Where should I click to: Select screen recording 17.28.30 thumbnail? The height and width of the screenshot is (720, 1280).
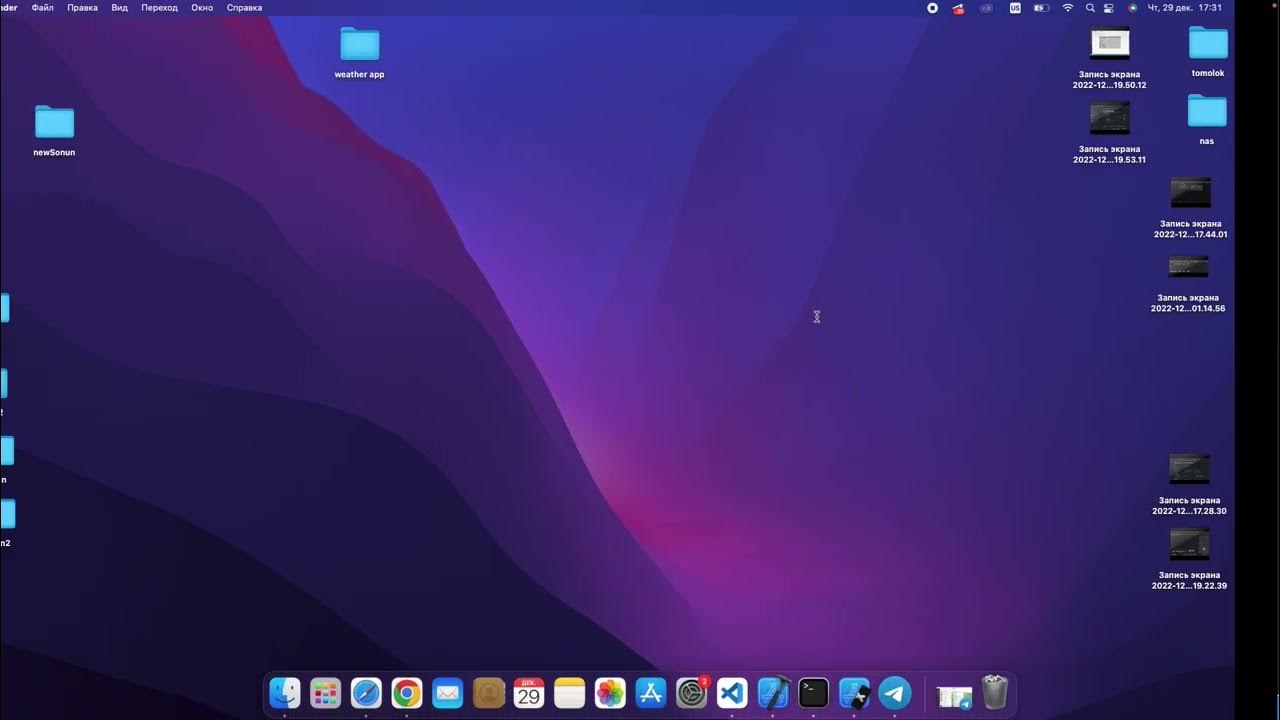pos(1189,469)
